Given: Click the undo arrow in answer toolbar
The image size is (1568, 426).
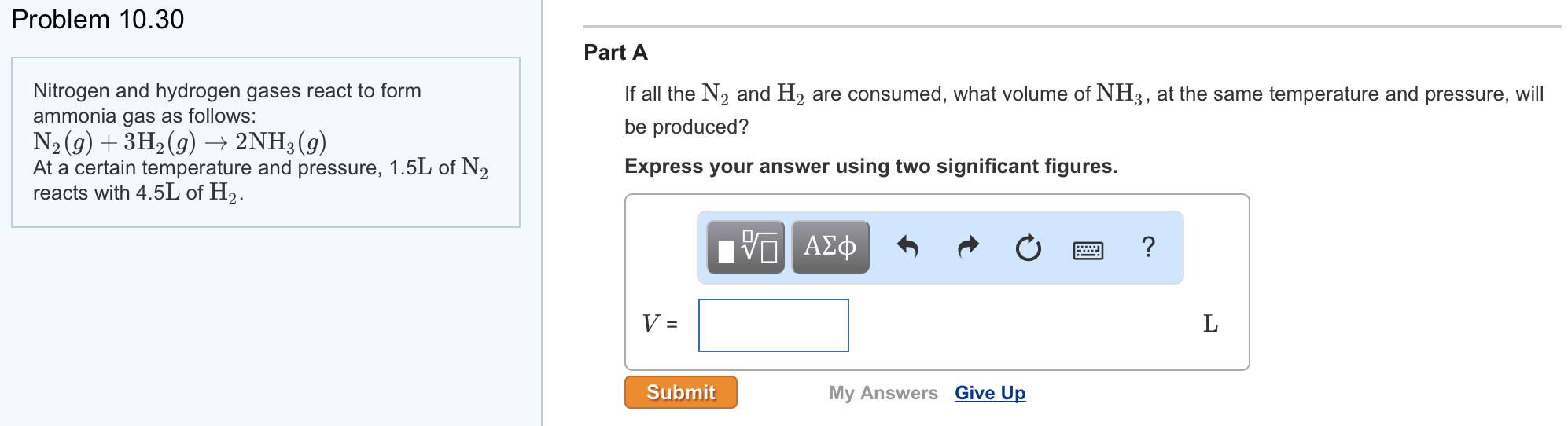Looking at the screenshot, I should point(907,248).
